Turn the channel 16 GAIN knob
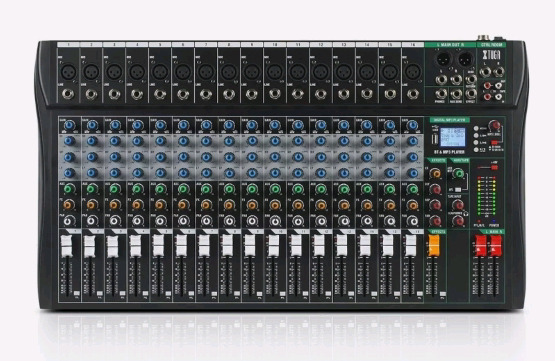This screenshot has height=361, width=555. tap(413, 125)
